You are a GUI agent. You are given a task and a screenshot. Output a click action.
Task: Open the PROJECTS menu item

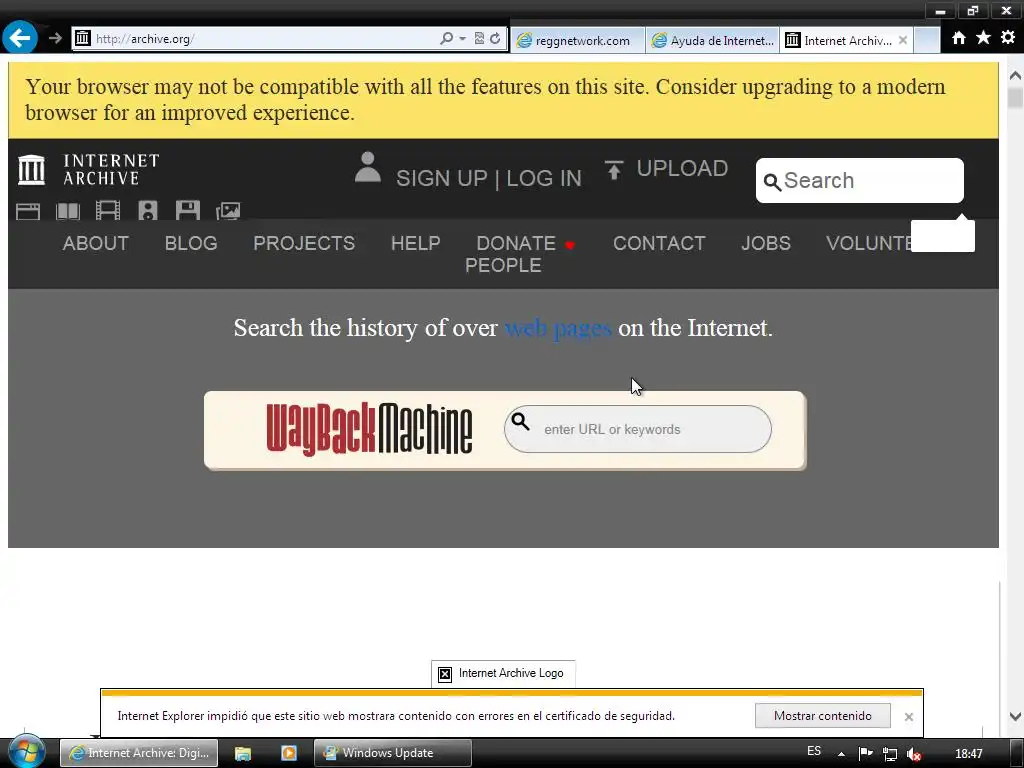pyautogui.click(x=304, y=244)
